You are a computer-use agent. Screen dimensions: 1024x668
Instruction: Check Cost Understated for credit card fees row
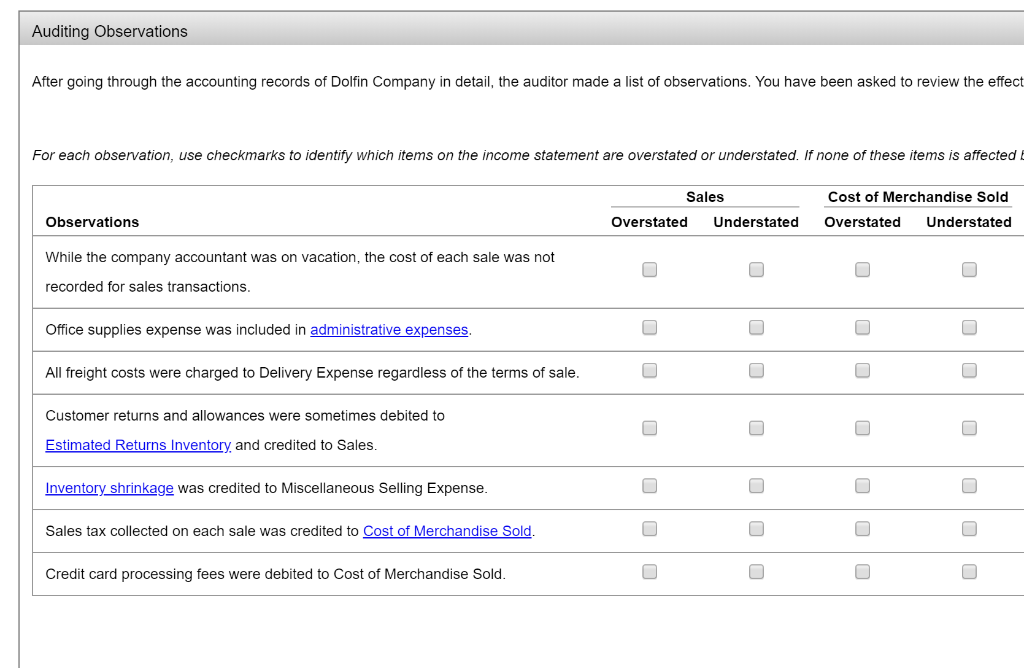point(969,572)
